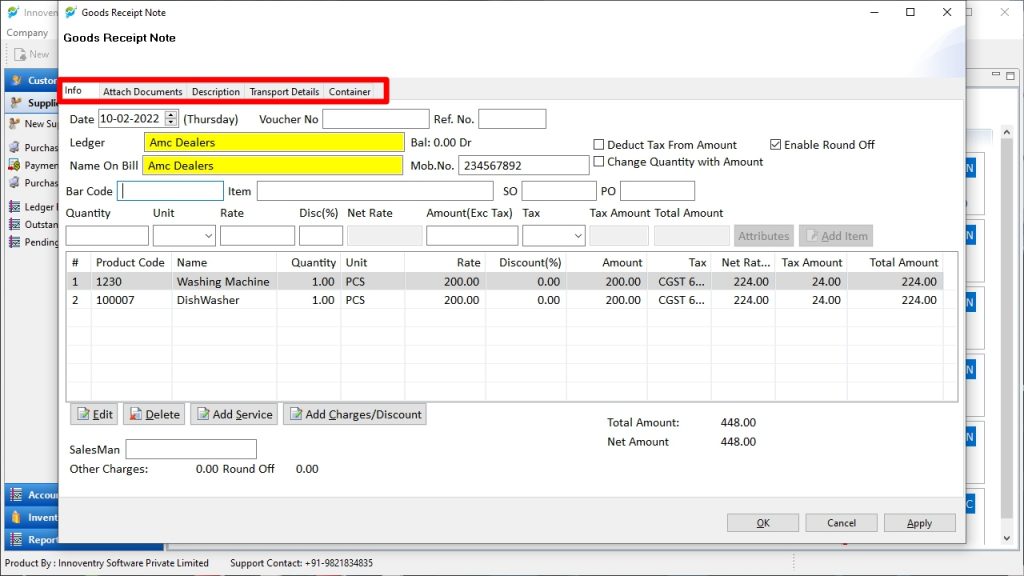Click the SalesMan input field
The image size is (1024, 576).
pos(191,449)
